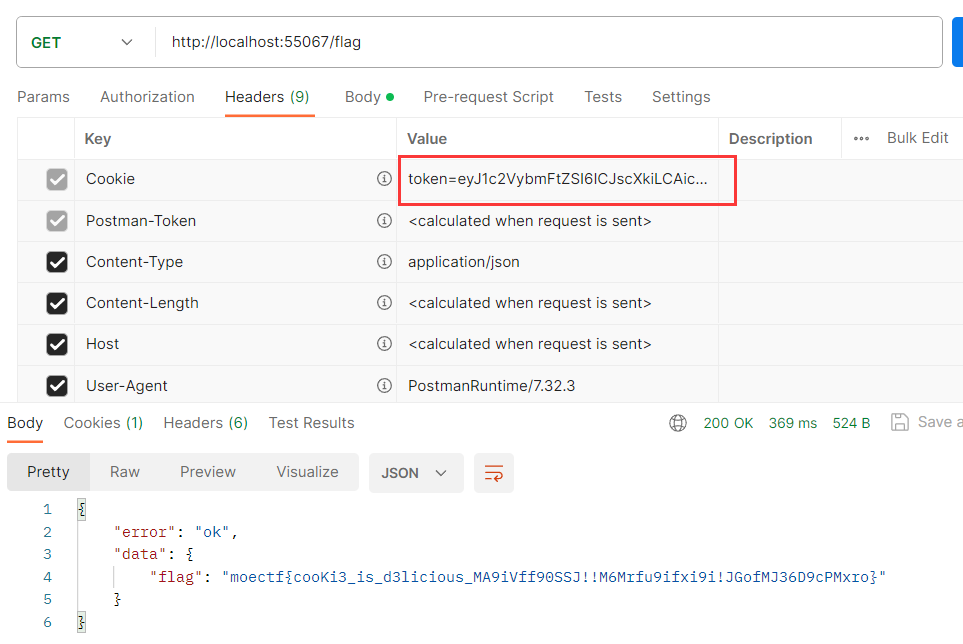Click the info icon beside the Cookie header

click(x=384, y=179)
